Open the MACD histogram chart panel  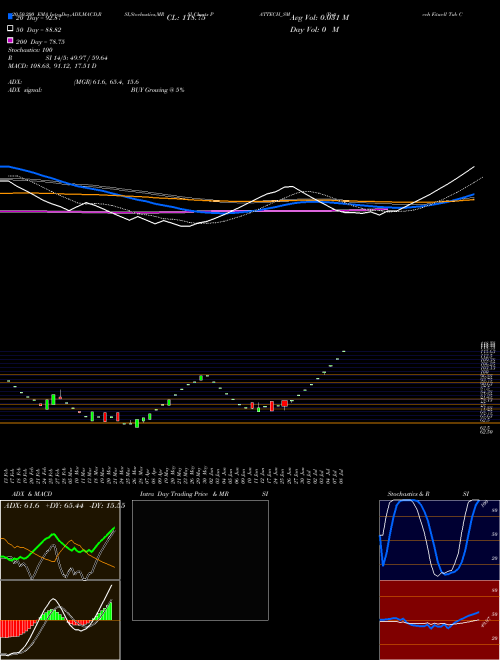coord(60,620)
